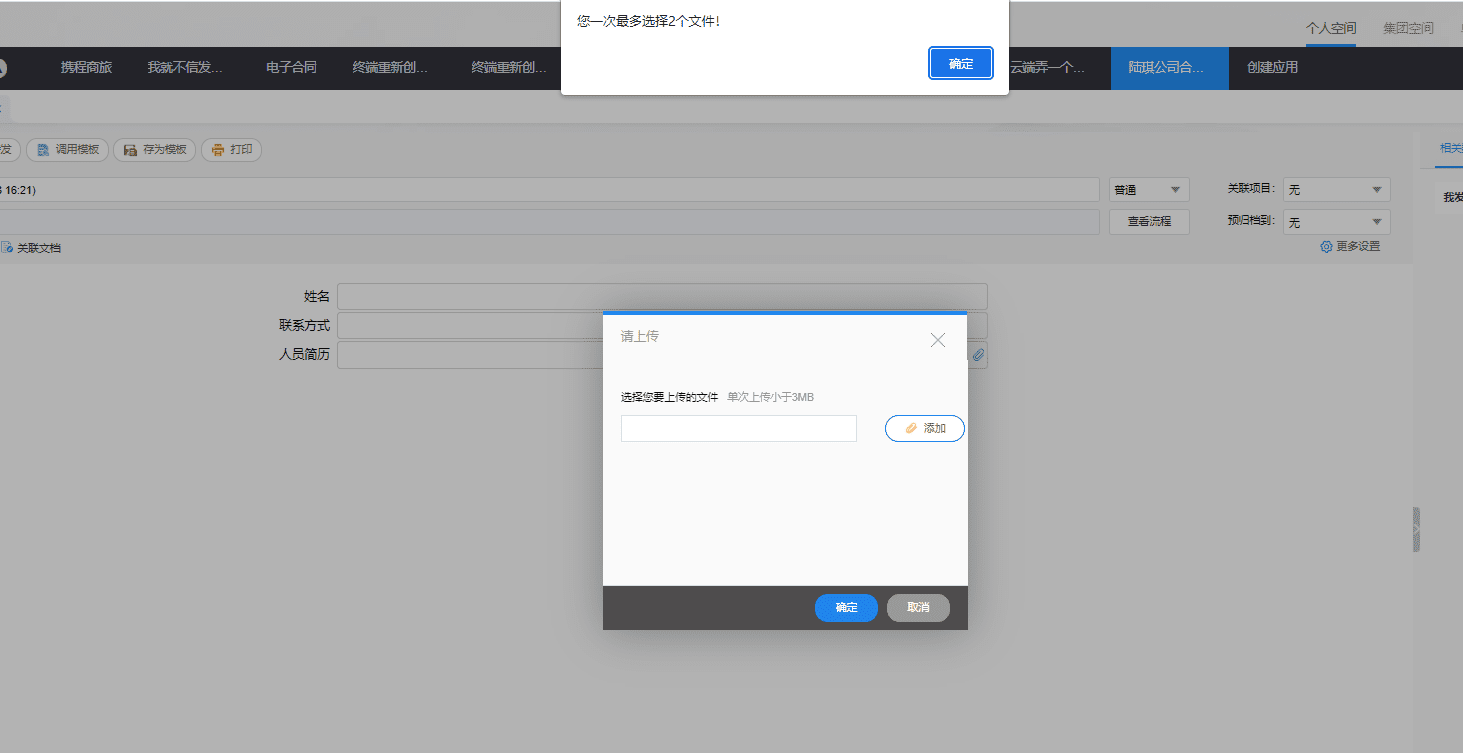Click the 查看流程 view workflow button
This screenshot has width=1463, height=753.
click(x=1149, y=222)
